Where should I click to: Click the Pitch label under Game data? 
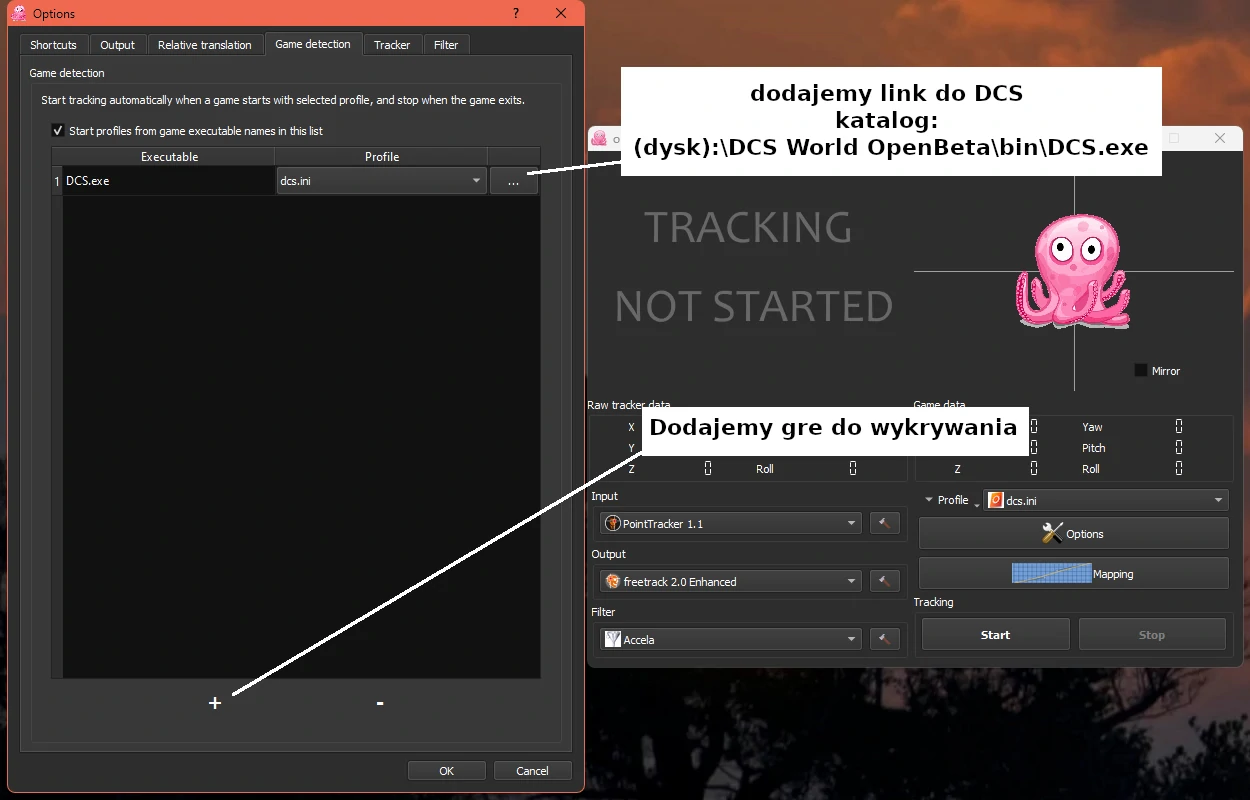point(1094,448)
